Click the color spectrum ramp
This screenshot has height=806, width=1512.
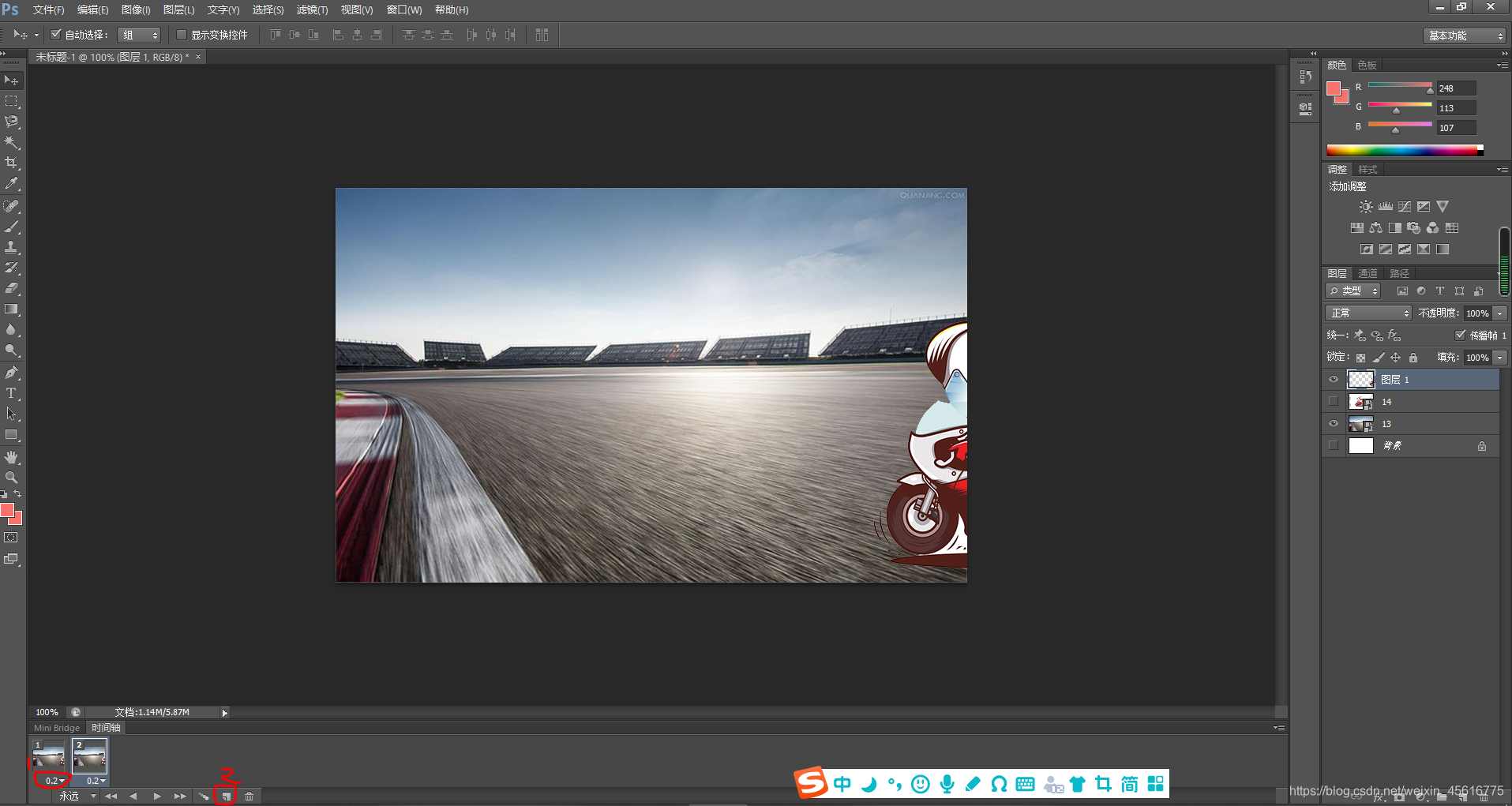pyautogui.click(x=1405, y=150)
